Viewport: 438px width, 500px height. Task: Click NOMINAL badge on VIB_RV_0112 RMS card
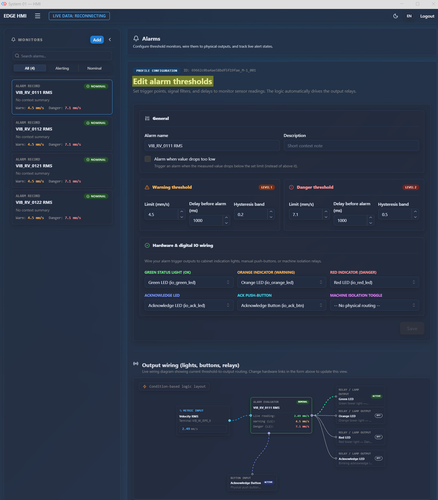pos(96,123)
